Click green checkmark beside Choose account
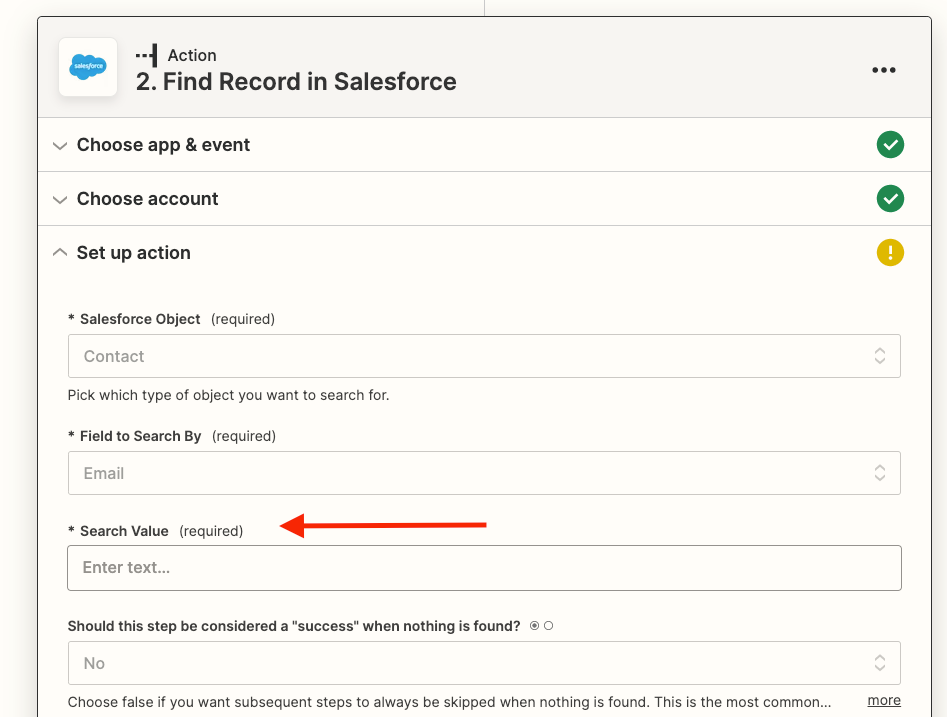 tap(890, 199)
